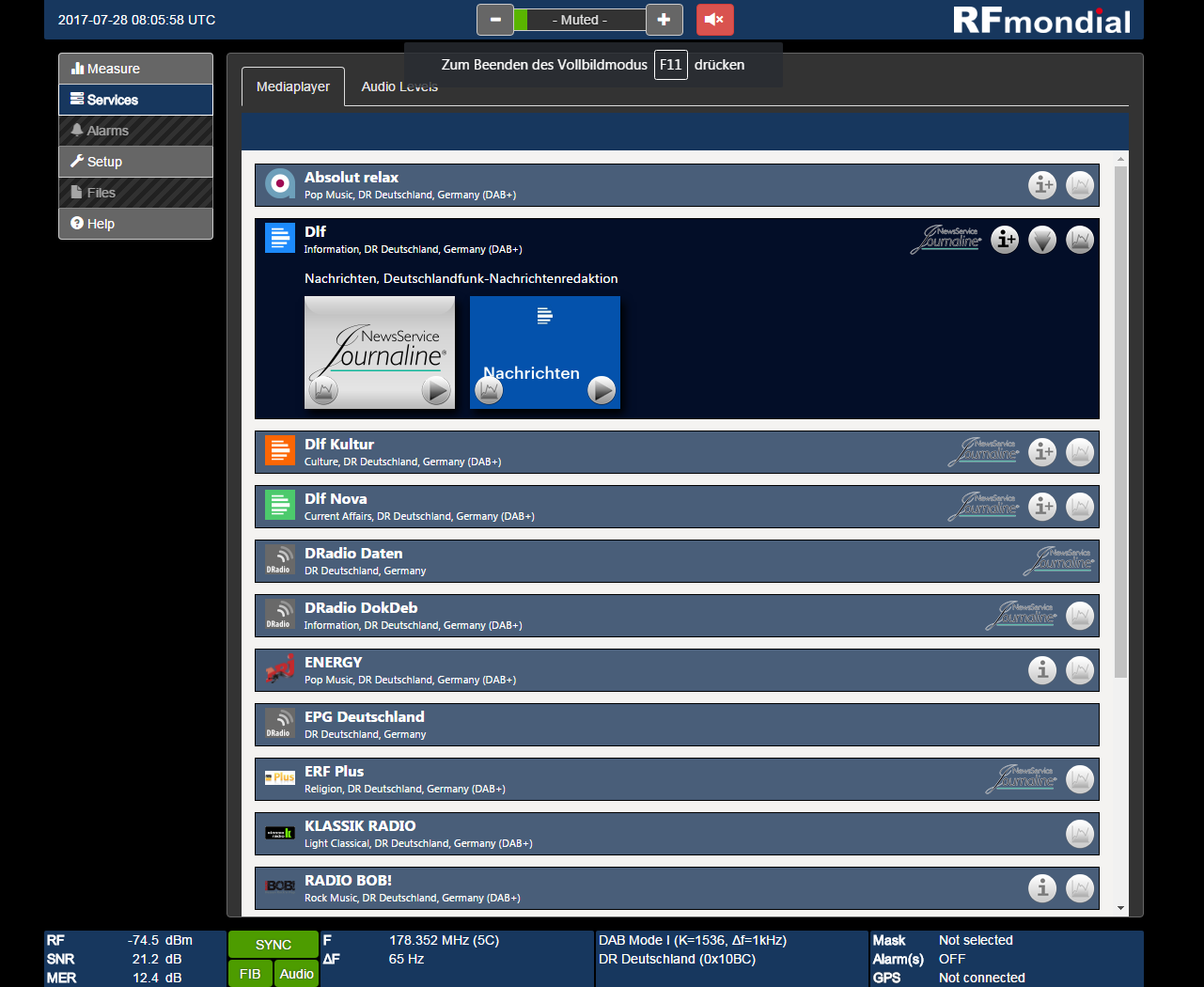
Task: Select the KLASSIK RADIO service title
Action: coord(360,825)
